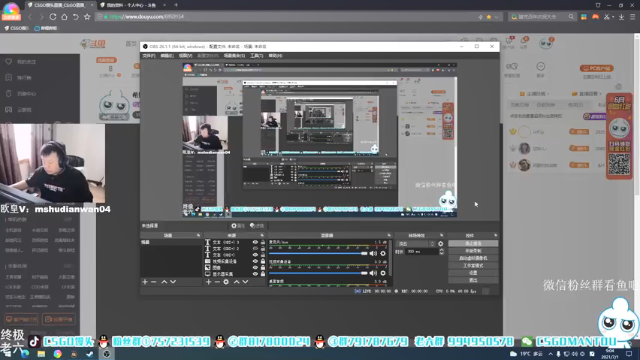Open OBS 视图(V) menu

click(x=185, y=56)
